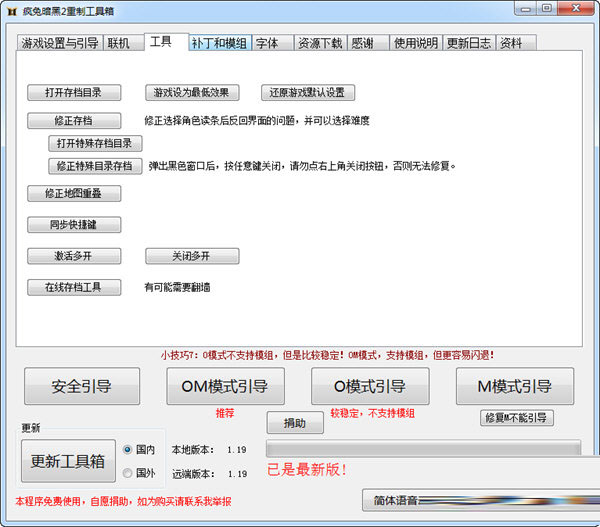This screenshot has height=527, width=600.
Task: Maximize the toolbox window
Action: click(x=547, y=8)
